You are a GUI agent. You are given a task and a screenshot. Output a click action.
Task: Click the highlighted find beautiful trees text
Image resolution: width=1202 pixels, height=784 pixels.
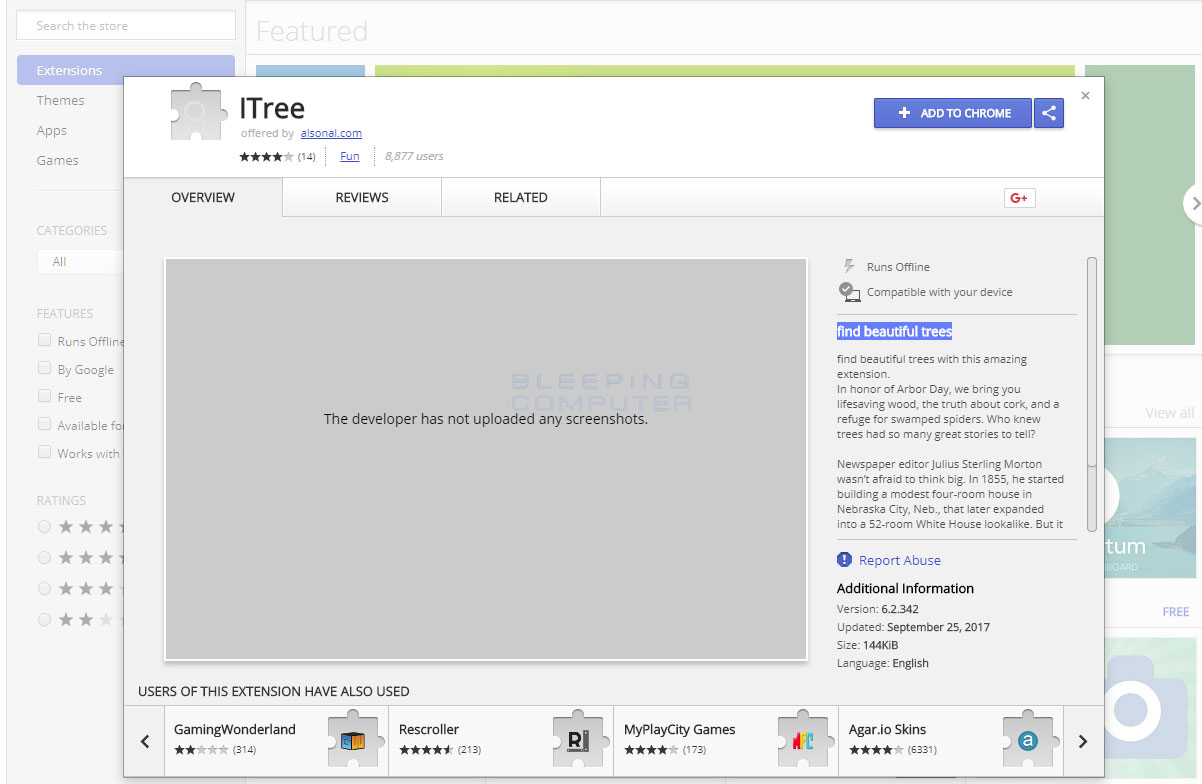(894, 331)
